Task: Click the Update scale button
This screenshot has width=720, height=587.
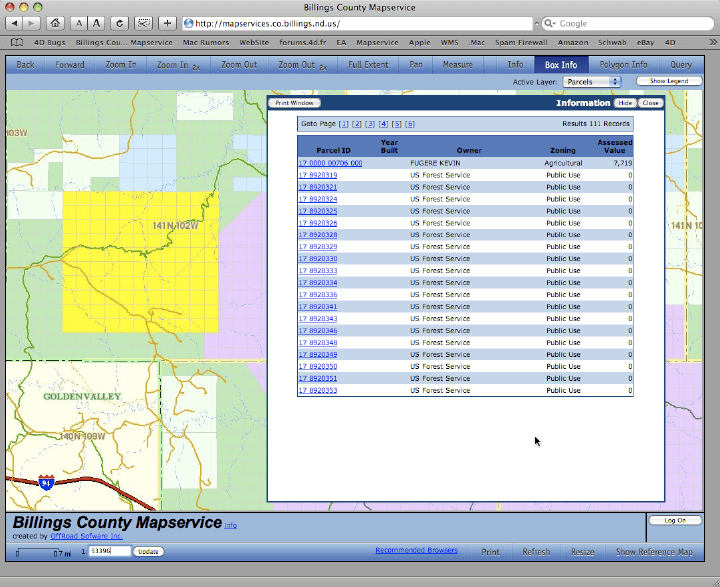Action: pos(148,552)
